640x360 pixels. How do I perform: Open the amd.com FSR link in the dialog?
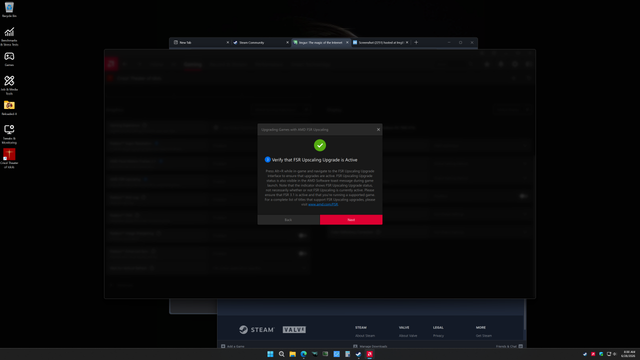[x=323, y=204]
